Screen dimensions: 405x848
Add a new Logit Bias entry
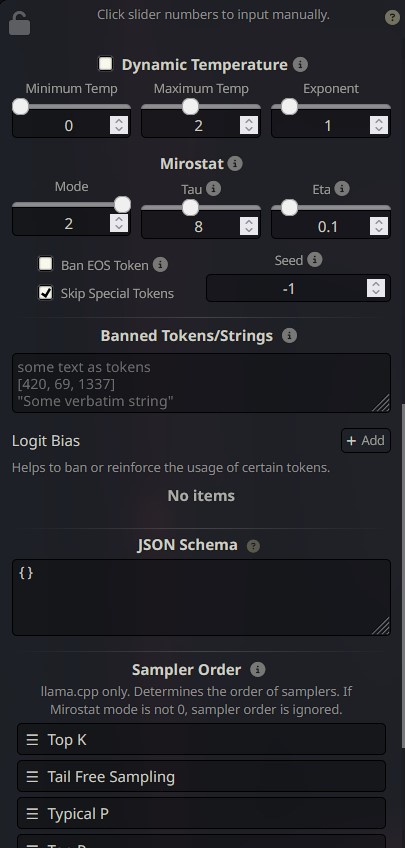pos(366,440)
